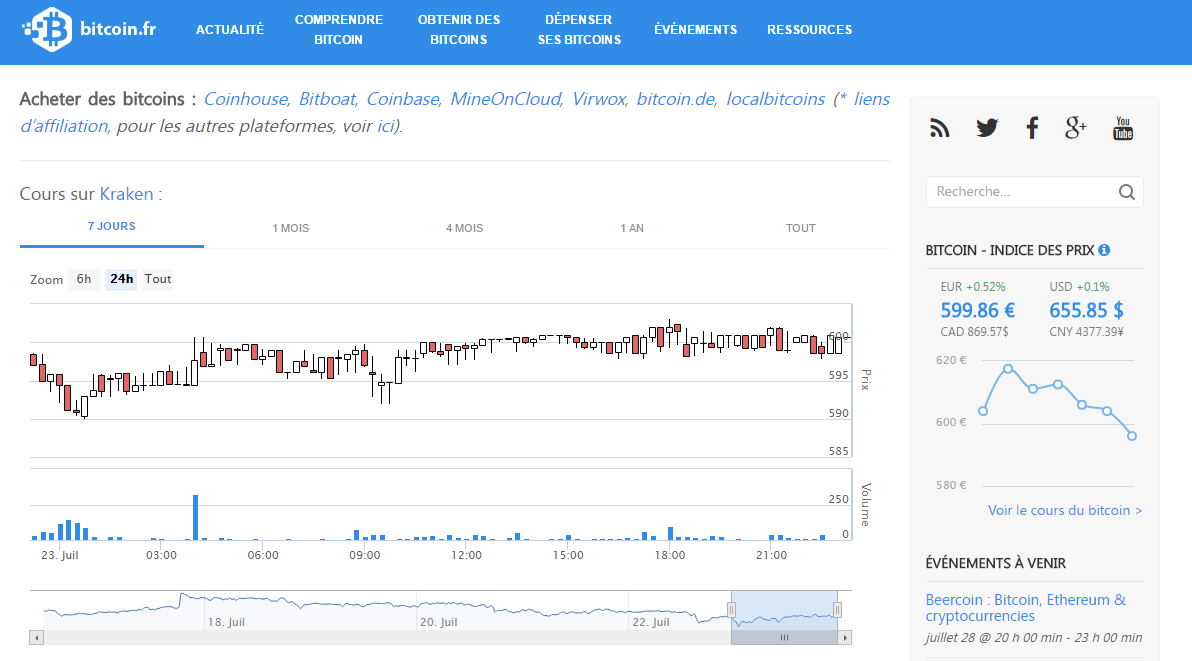Switch to the 1 Mois tab

(x=291, y=228)
